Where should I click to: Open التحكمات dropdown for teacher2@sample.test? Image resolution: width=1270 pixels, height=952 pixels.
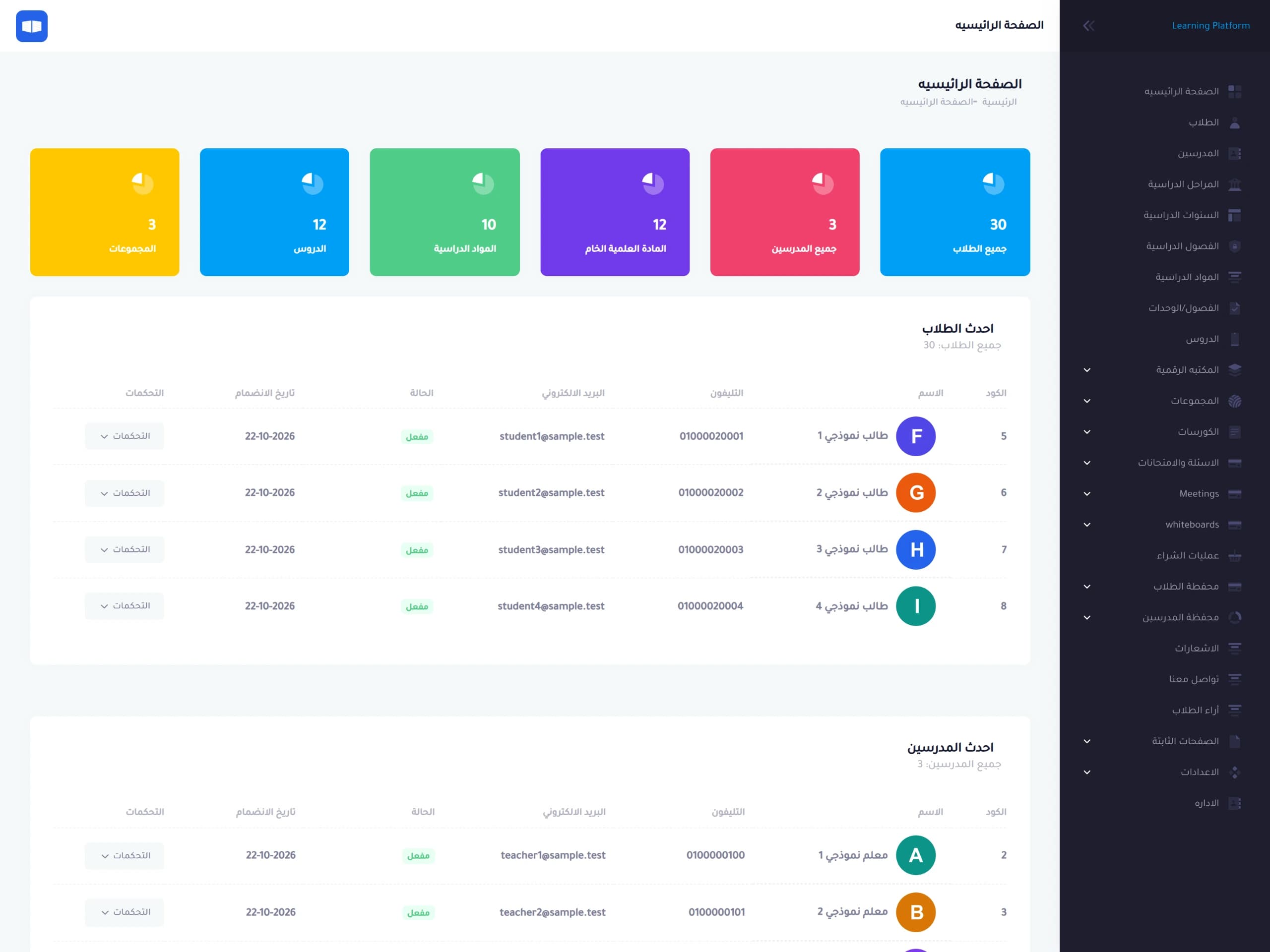coord(125,912)
